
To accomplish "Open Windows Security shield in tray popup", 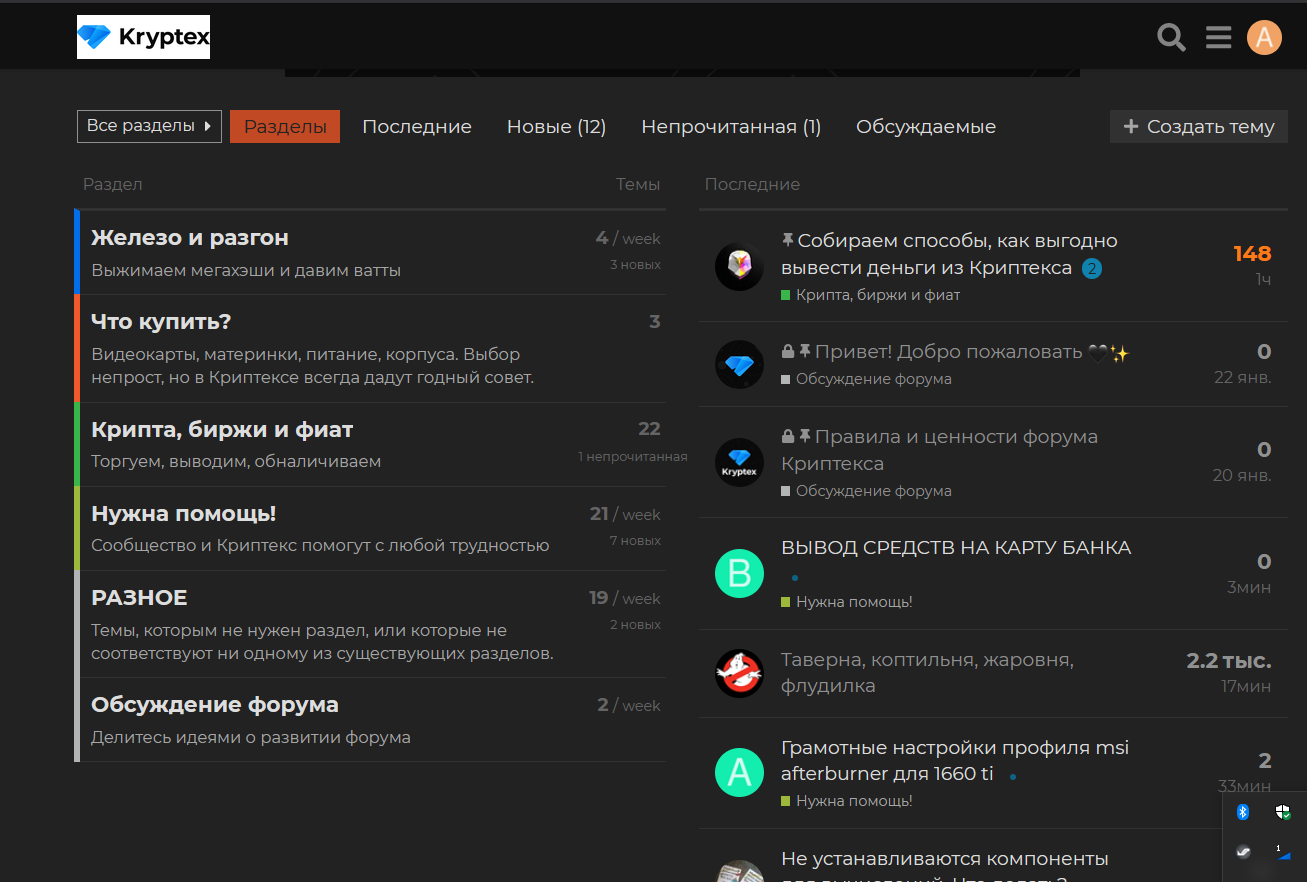I will click(x=1283, y=811).
